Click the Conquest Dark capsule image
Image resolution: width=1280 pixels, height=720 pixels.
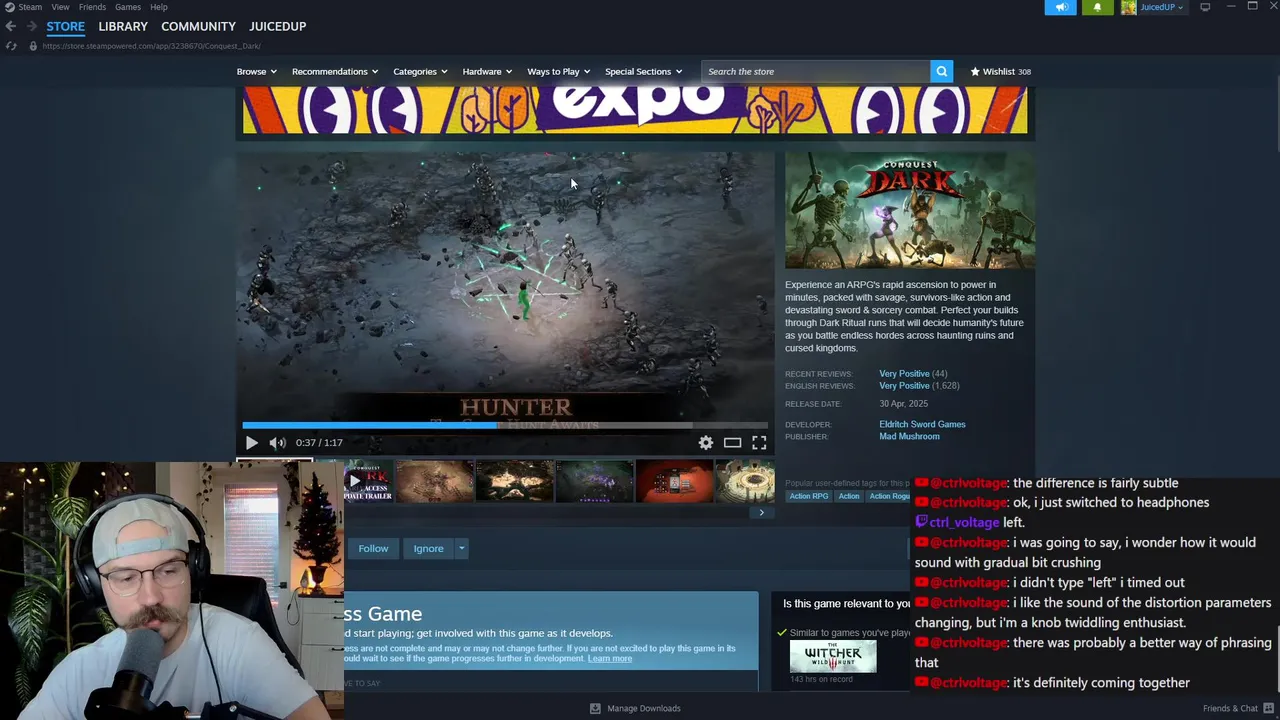[x=909, y=211]
